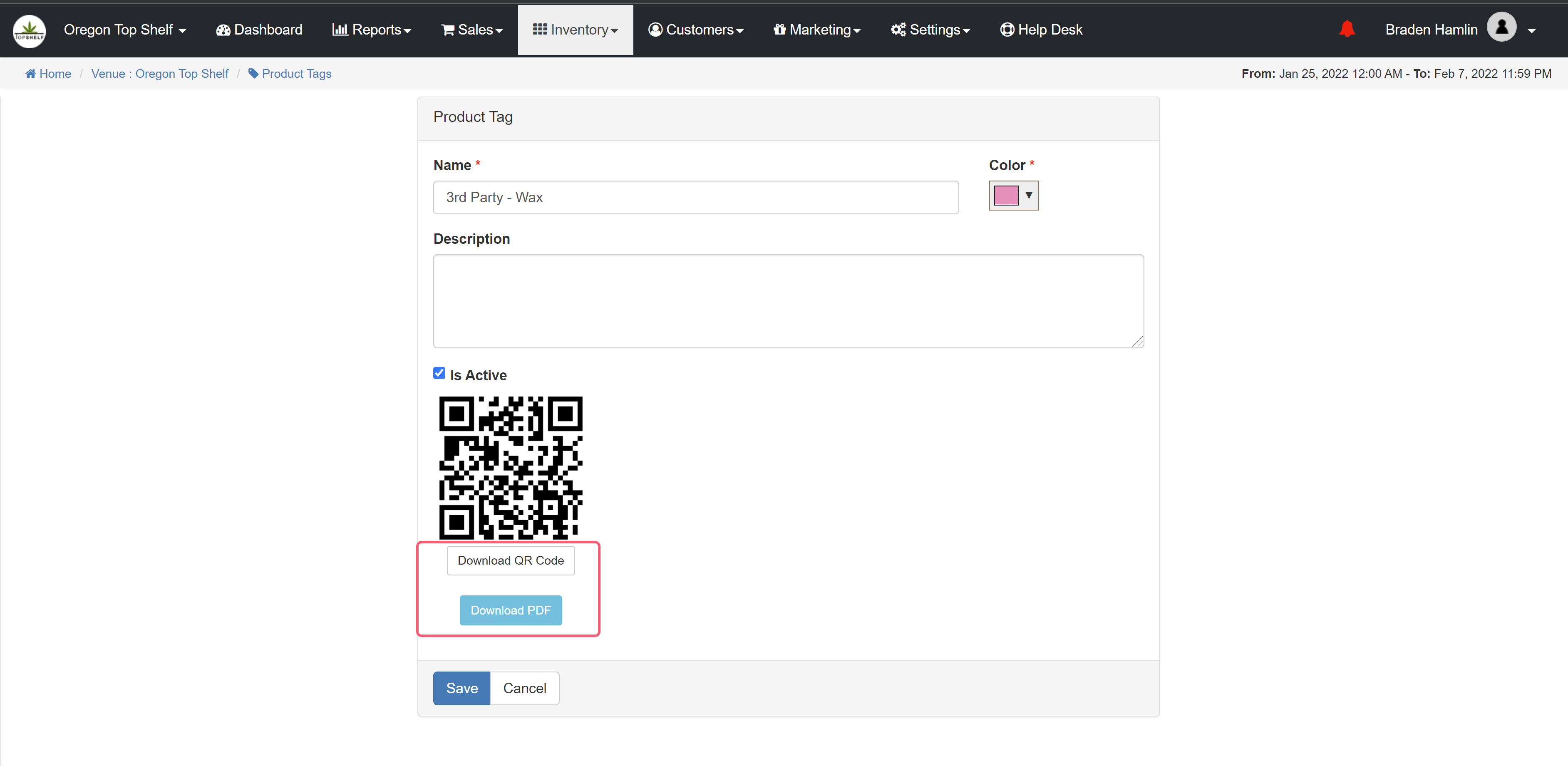Expand the Oregon Top Shelf venue dropdown
The width and height of the screenshot is (1568, 766).
tap(125, 30)
